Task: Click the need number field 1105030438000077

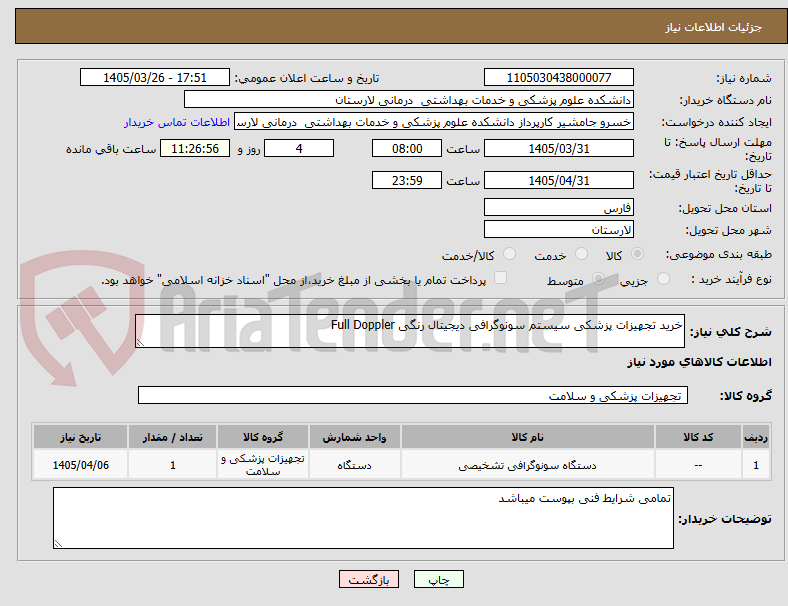Action: (558, 77)
